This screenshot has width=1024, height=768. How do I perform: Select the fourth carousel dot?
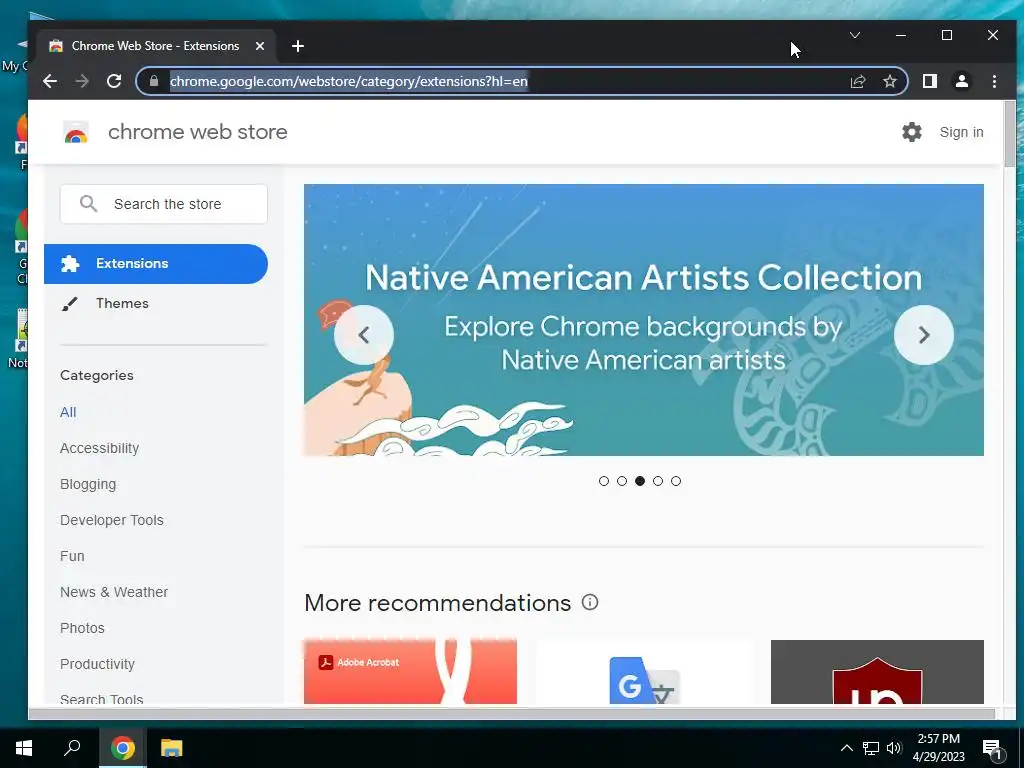(658, 481)
